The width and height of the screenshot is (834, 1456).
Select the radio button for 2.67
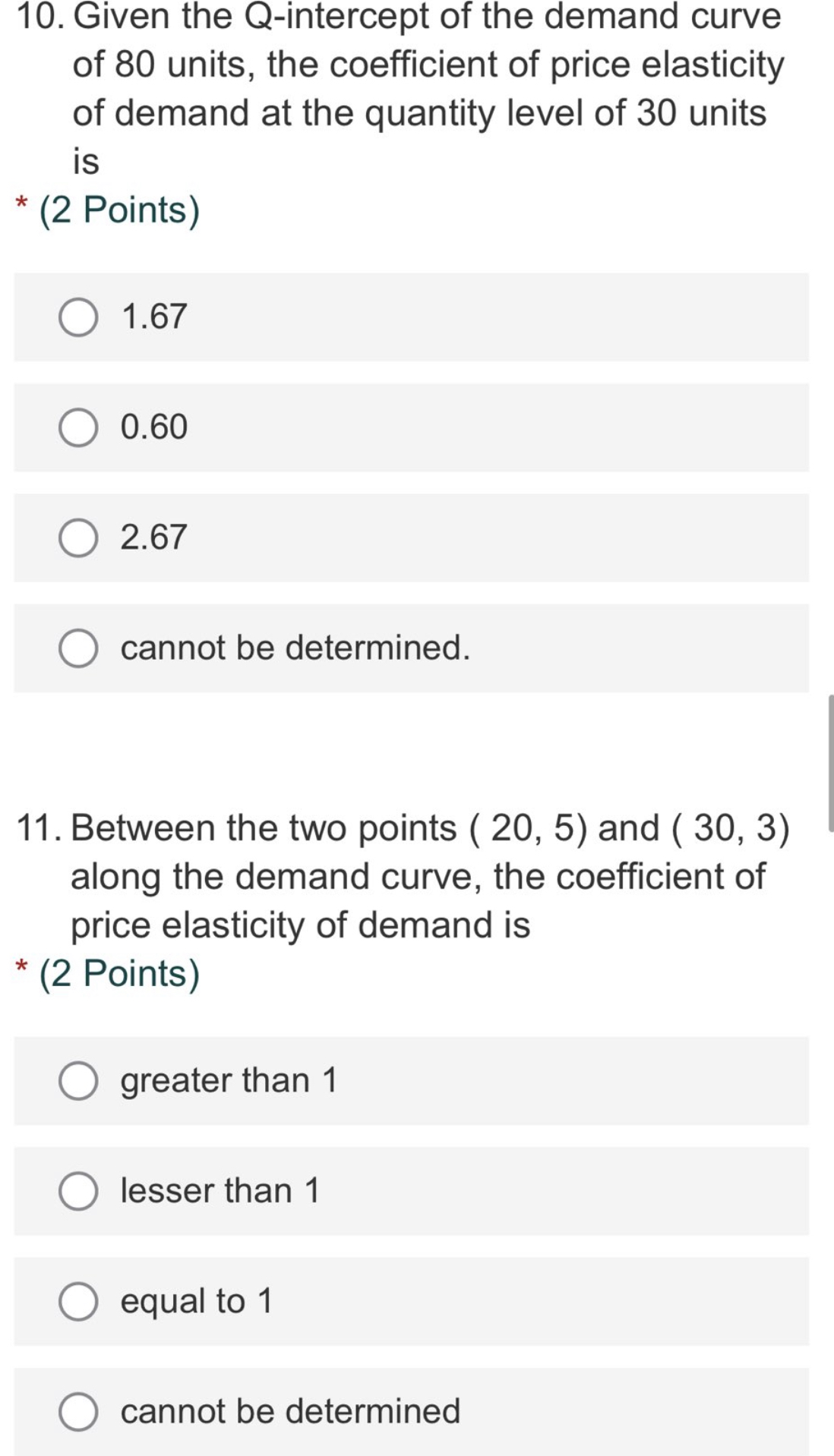tap(79, 537)
